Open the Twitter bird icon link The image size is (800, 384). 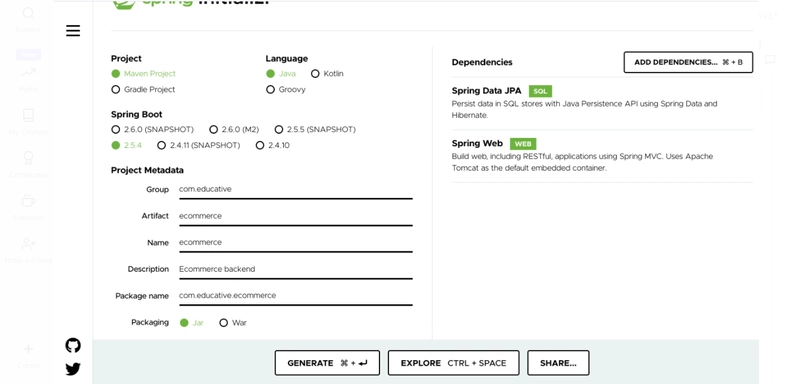pos(73,369)
